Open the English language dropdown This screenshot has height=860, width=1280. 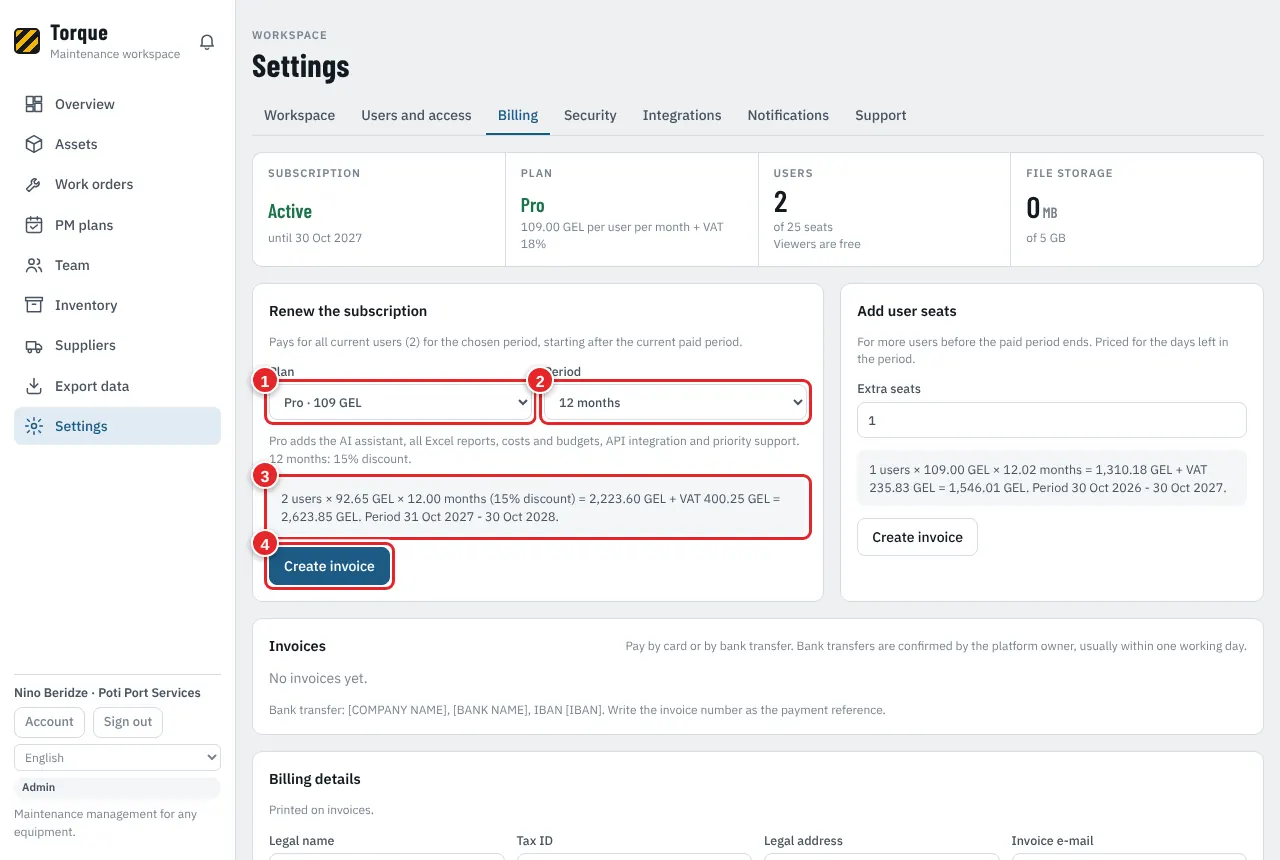coord(117,758)
